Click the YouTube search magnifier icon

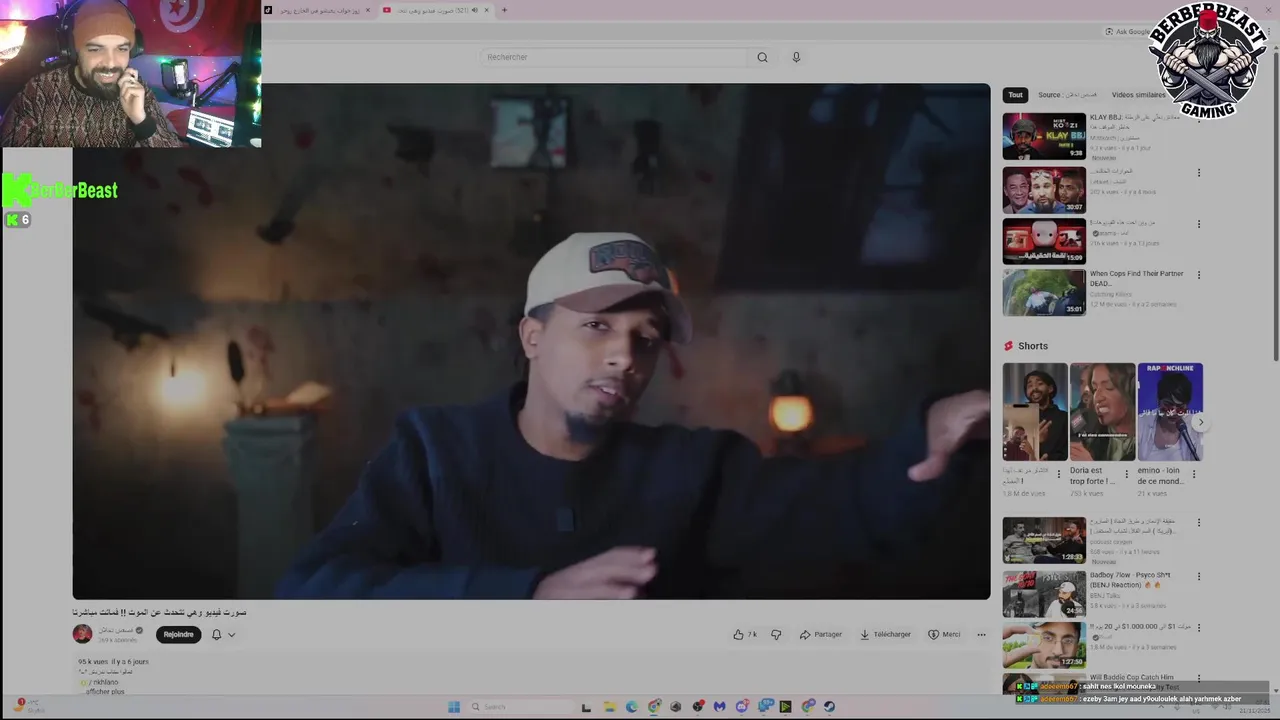[x=762, y=57]
